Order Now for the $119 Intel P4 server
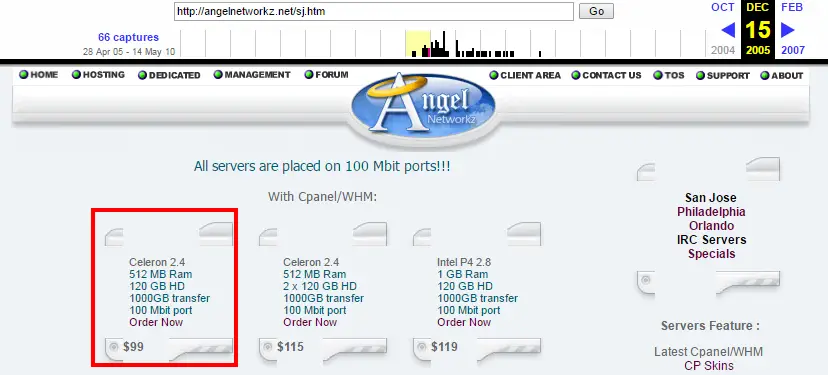Viewport: 828px width, 375px height. 464,322
